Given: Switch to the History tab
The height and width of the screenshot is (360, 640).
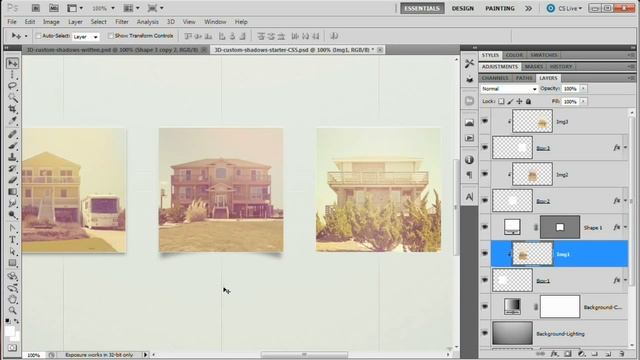Looking at the screenshot, I should (561, 67).
